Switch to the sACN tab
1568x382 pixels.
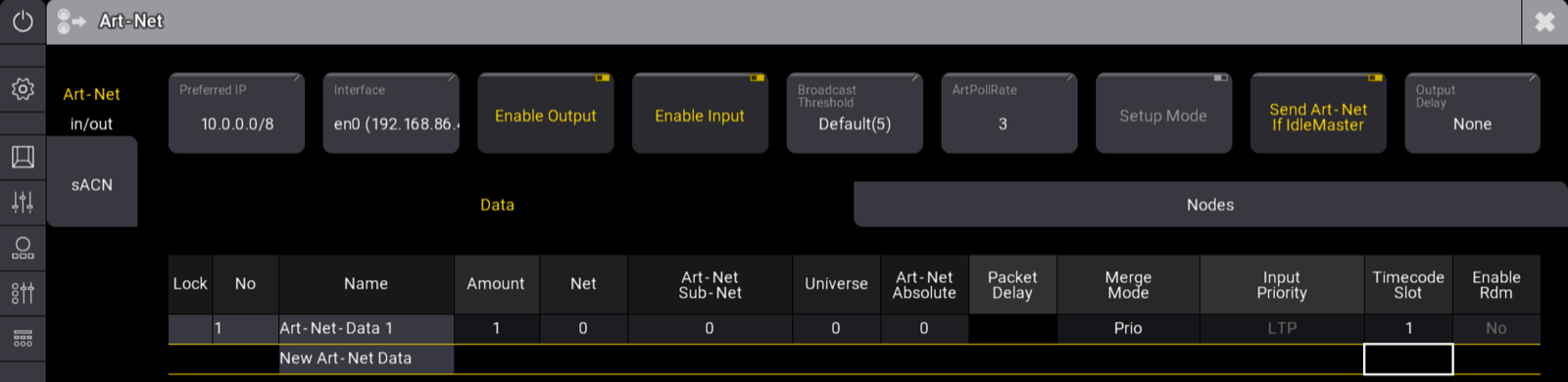[x=92, y=182]
